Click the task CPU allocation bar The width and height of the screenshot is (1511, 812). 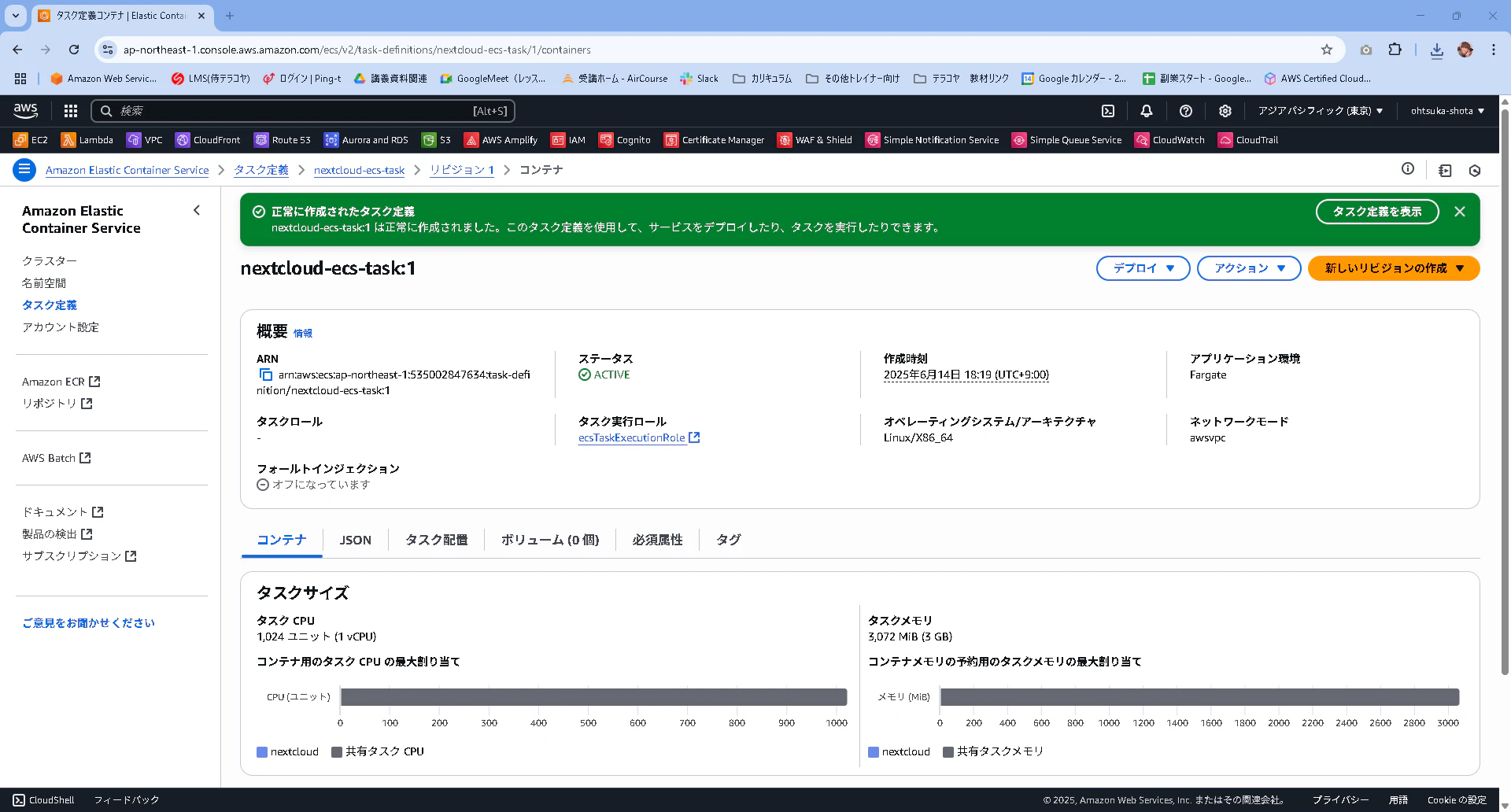pos(594,697)
